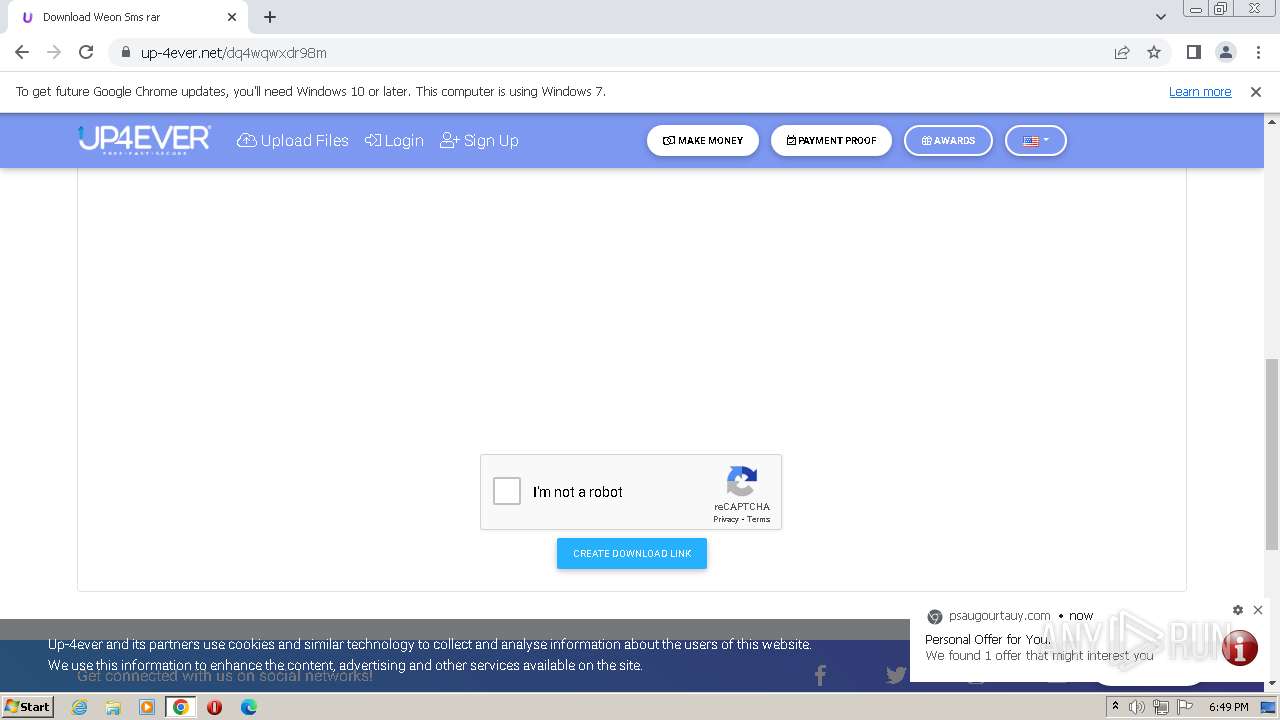Switch to Chrome in the taskbar
Viewport: 1280px width, 720px height.
[181, 707]
